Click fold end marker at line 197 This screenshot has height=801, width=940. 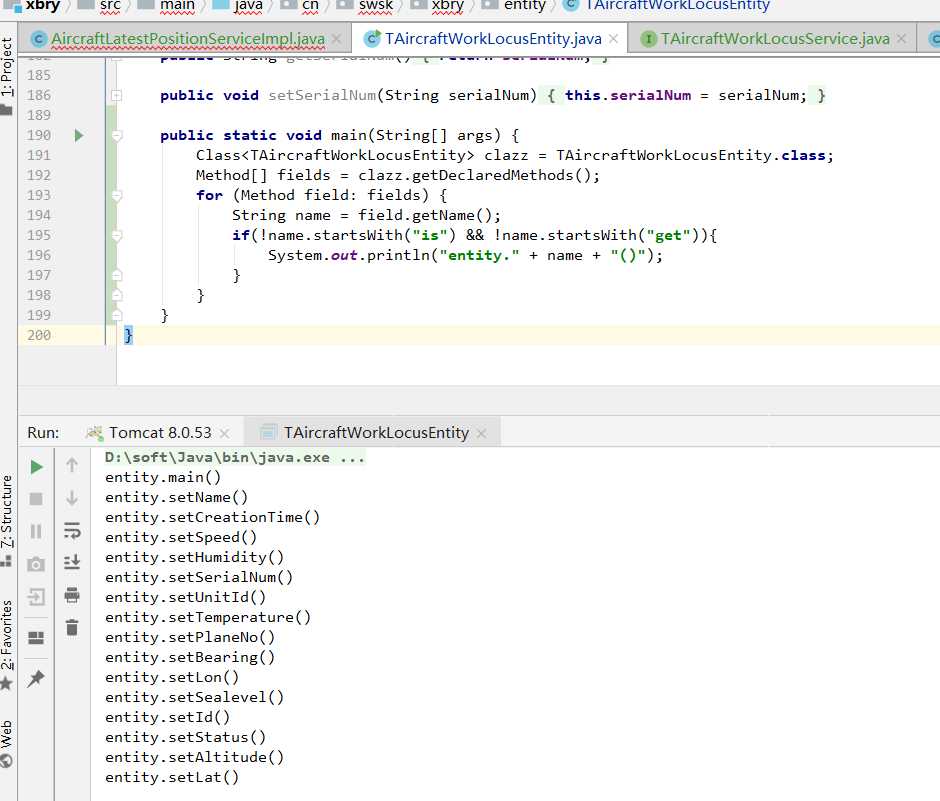click(x=117, y=275)
